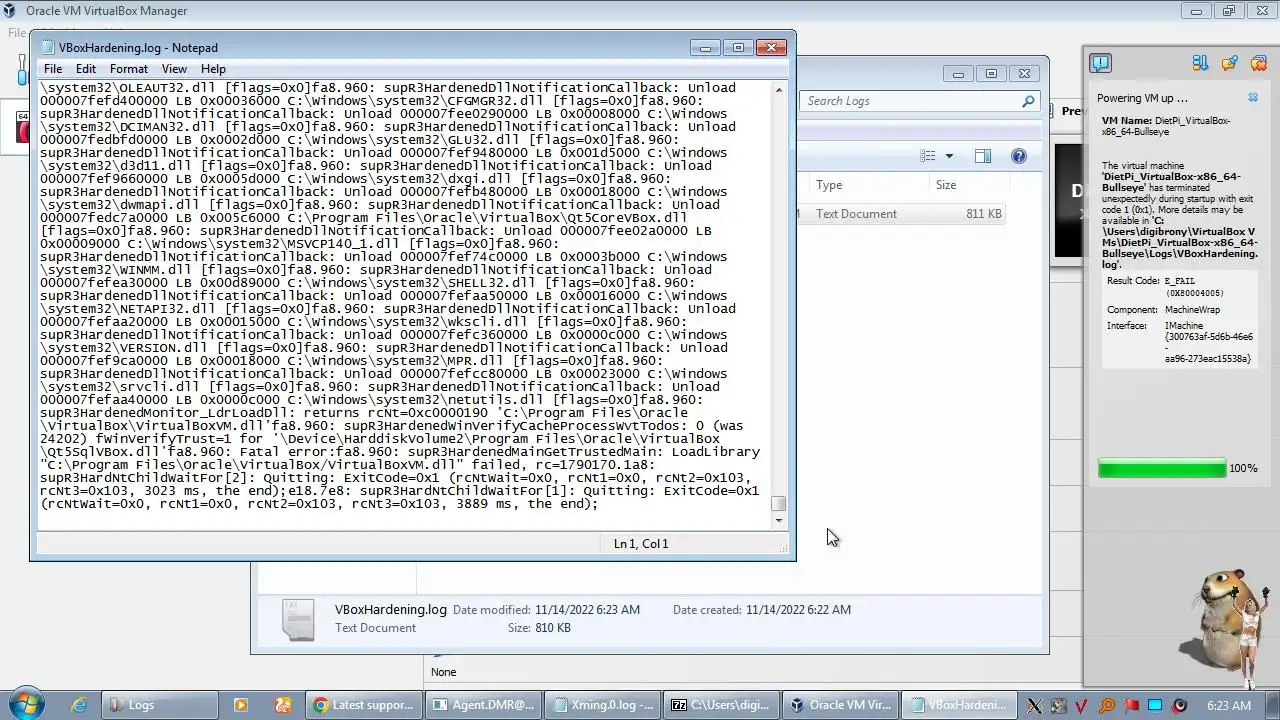Viewport: 1280px width, 720px height.
Task: Close the Logs Explorer window
Action: click(1024, 74)
